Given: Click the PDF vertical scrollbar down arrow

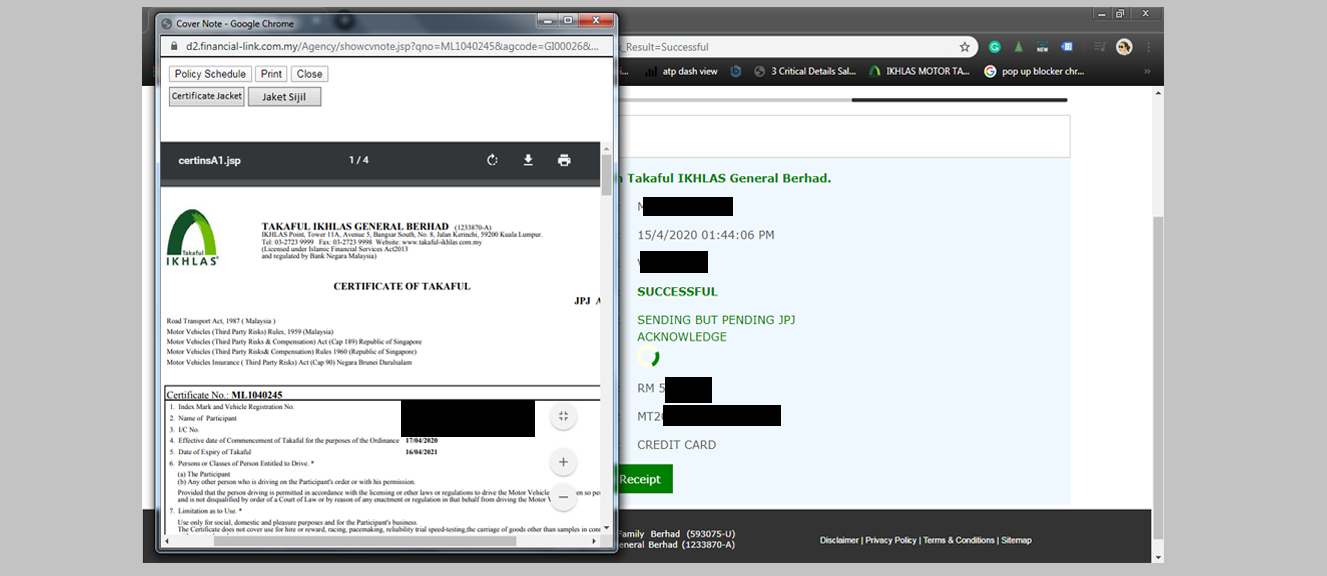Looking at the screenshot, I should [x=606, y=528].
